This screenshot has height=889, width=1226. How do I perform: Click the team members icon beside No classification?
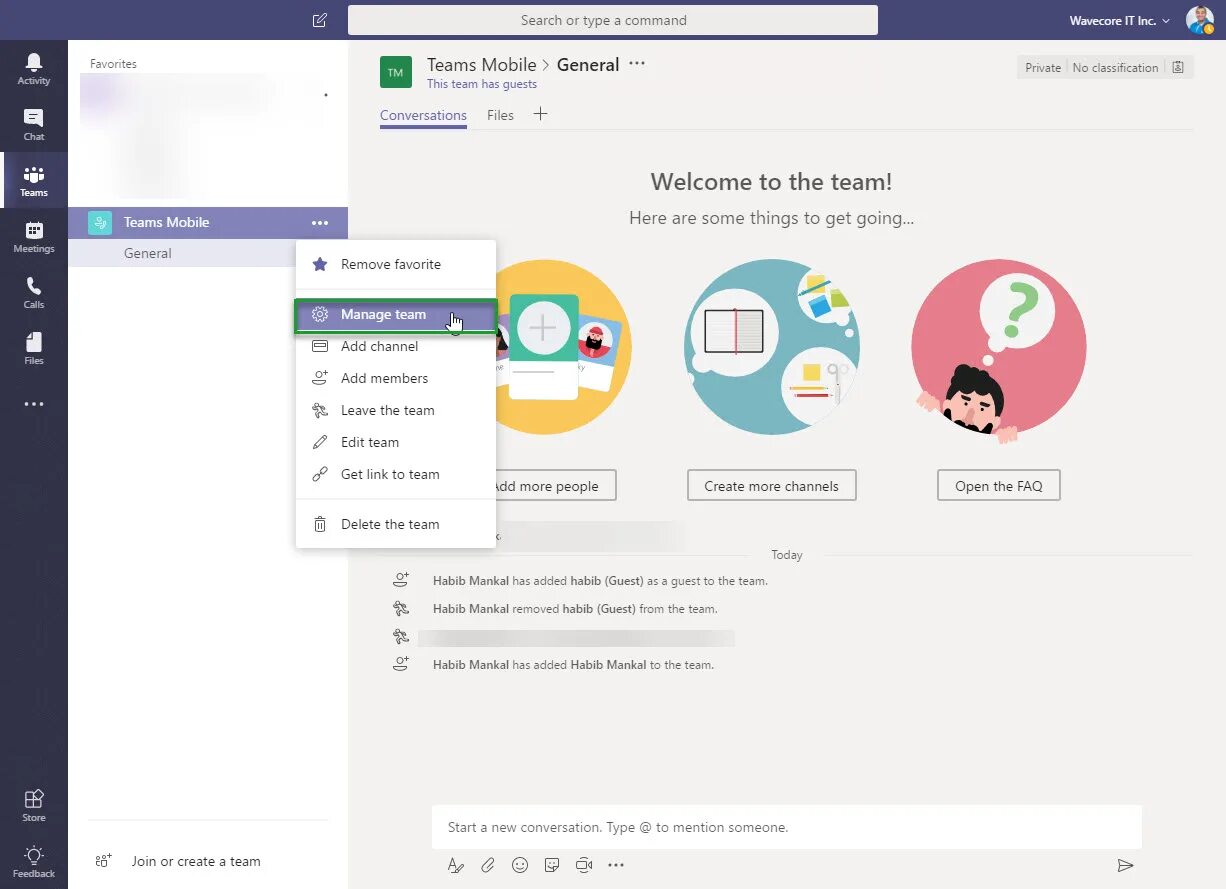click(x=1178, y=68)
